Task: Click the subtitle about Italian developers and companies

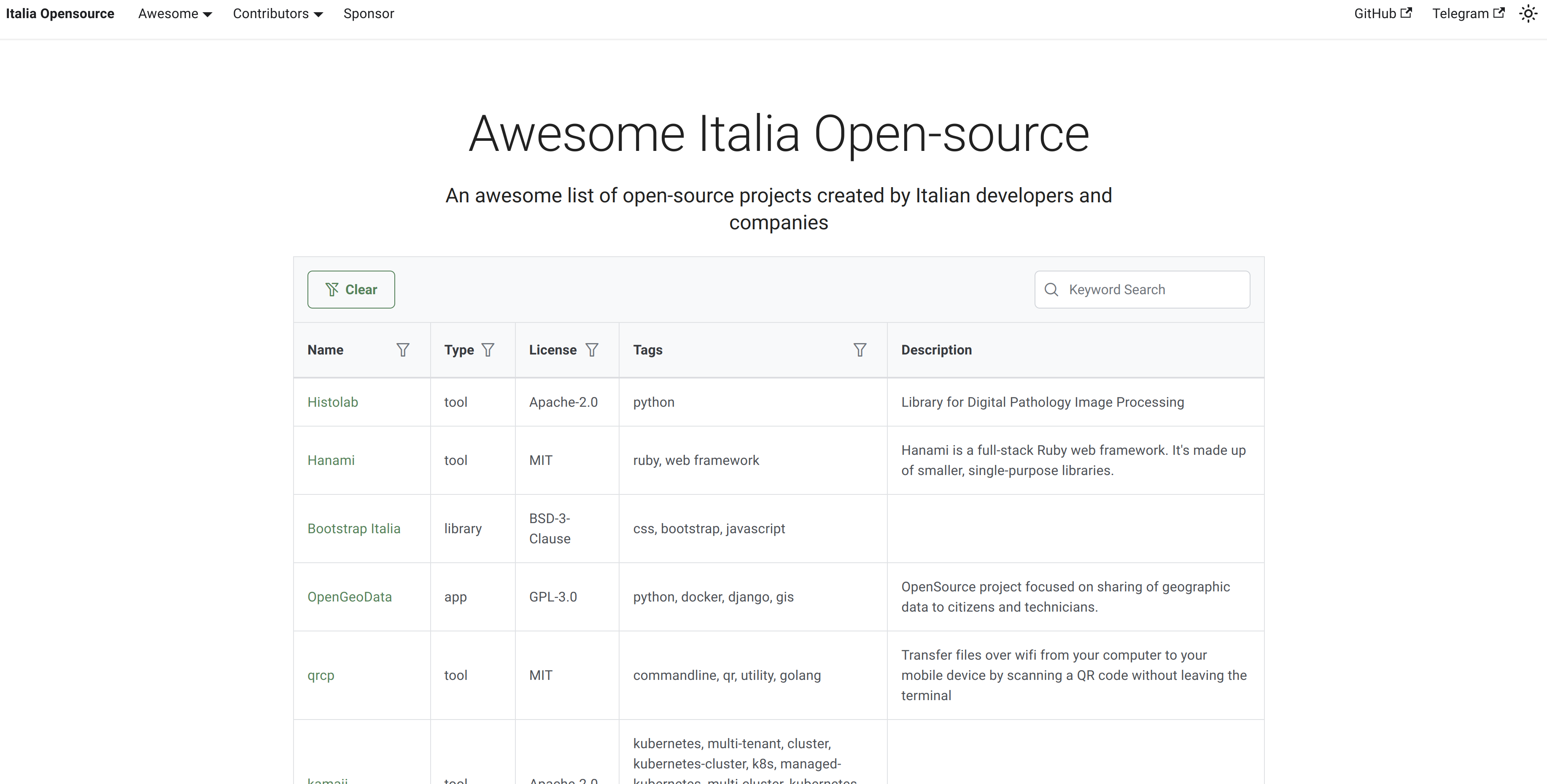Action: 779,209
